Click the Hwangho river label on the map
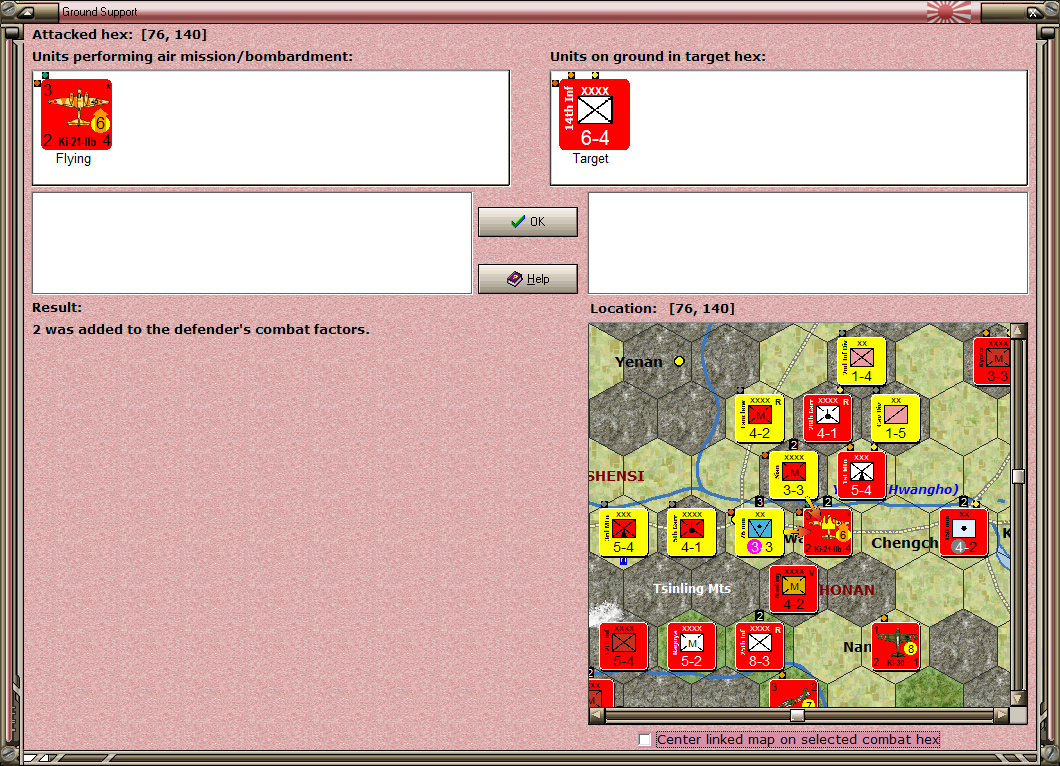 pos(923,489)
